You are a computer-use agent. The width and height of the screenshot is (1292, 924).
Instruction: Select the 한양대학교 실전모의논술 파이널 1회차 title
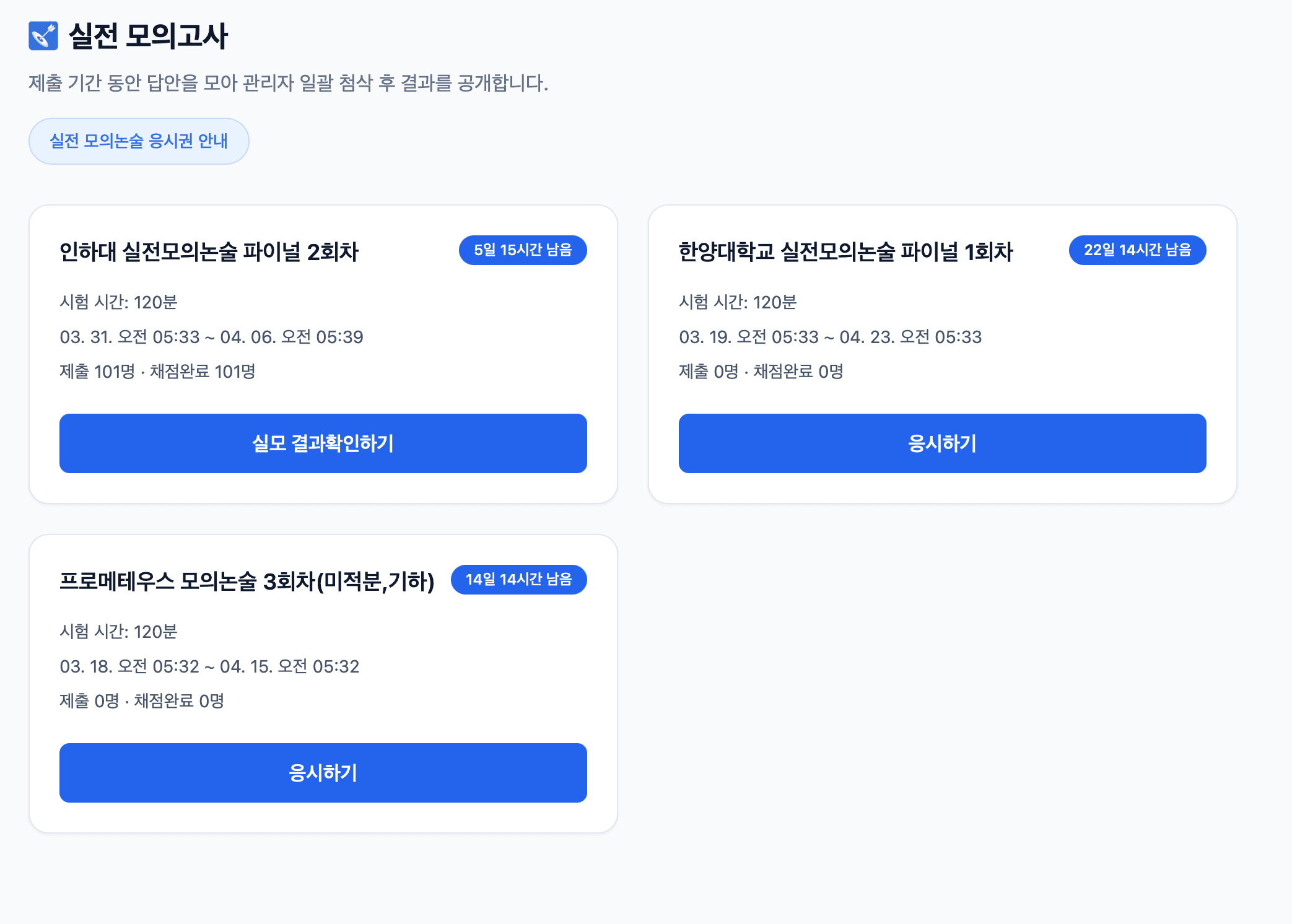pyautogui.click(x=844, y=251)
